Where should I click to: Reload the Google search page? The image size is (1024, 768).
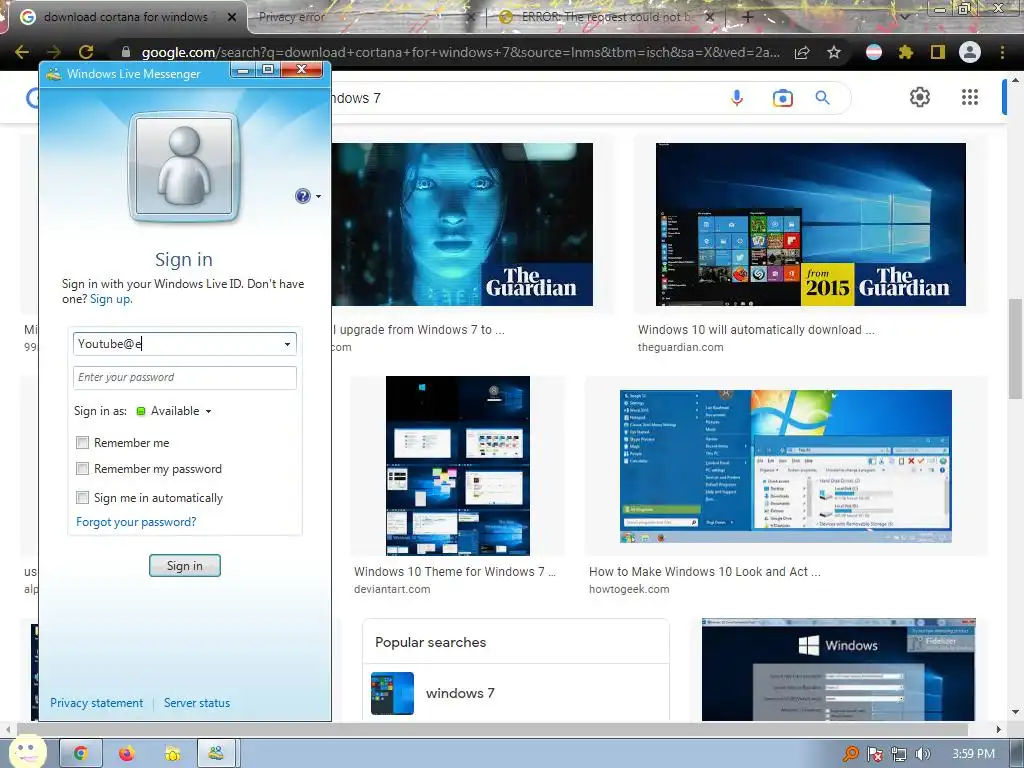pyautogui.click(x=86, y=52)
